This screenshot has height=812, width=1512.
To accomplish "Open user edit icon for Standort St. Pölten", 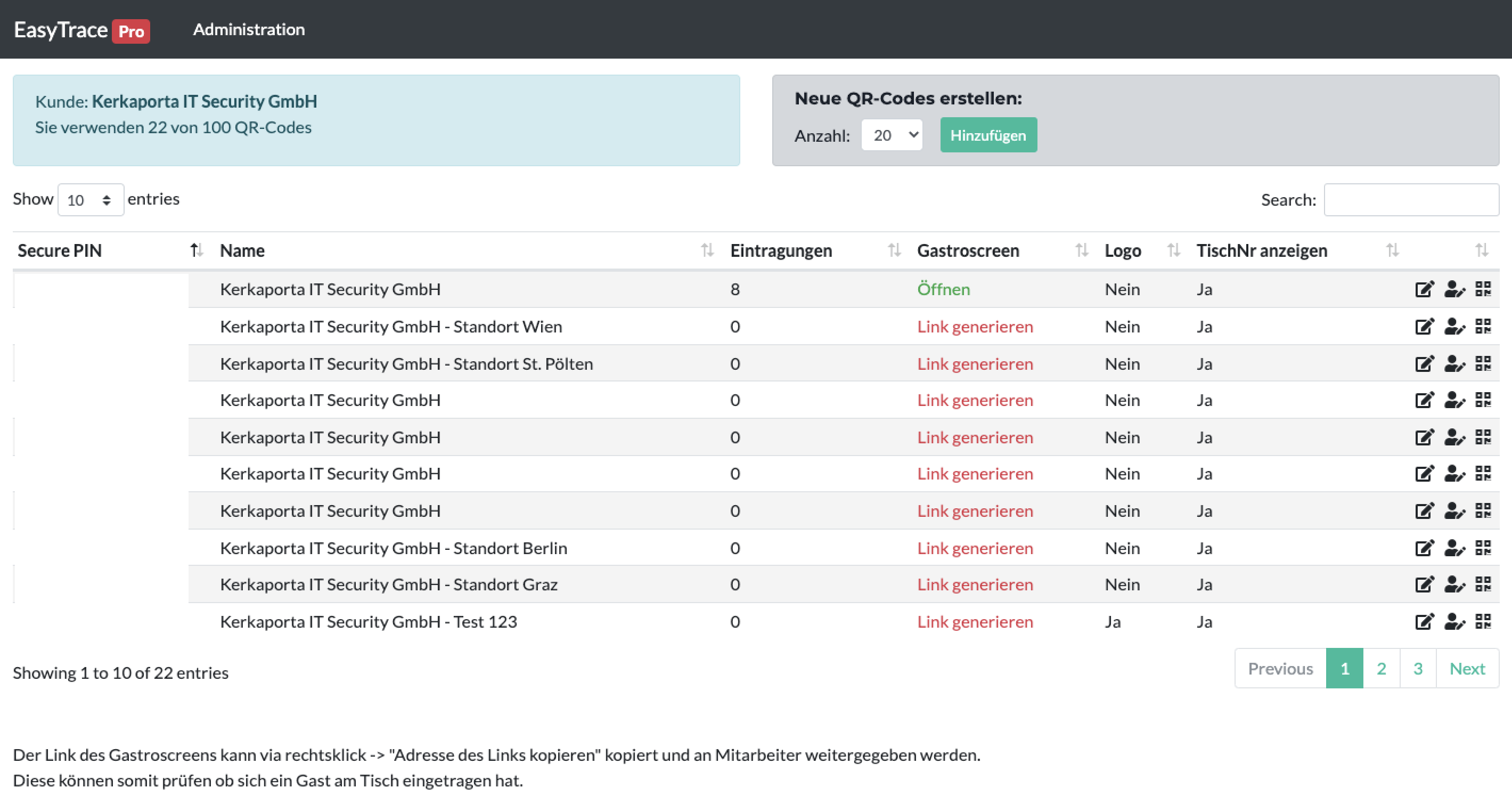I will [1454, 363].
